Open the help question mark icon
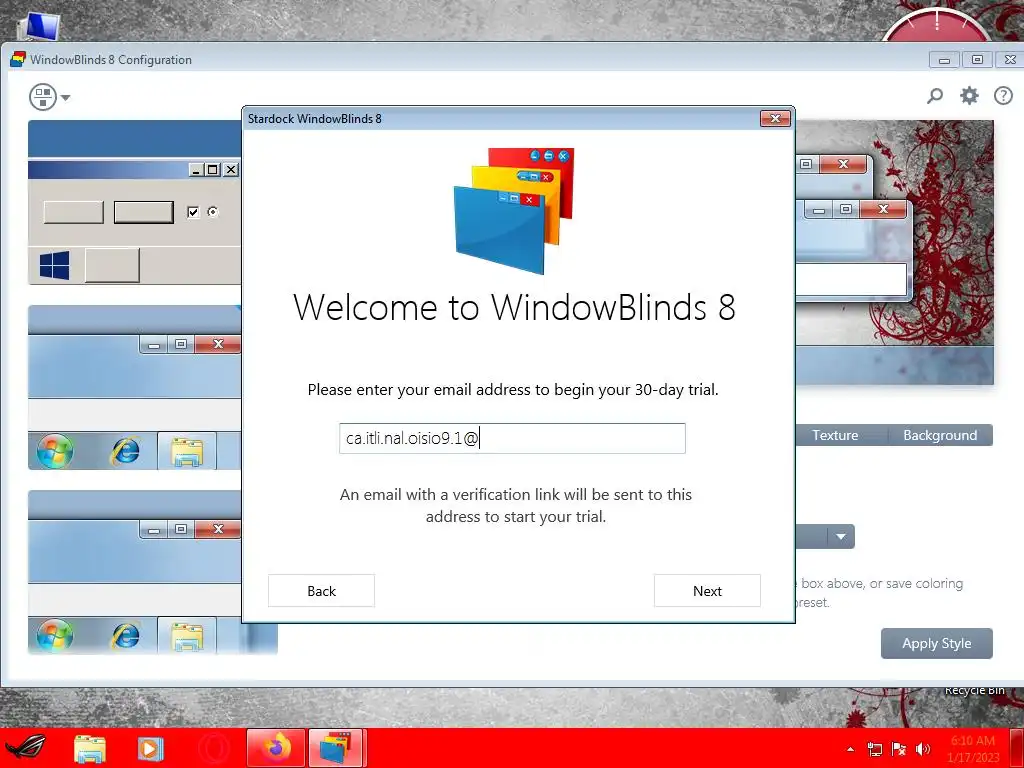The image size is (1024, 768). pos(1003,96)
